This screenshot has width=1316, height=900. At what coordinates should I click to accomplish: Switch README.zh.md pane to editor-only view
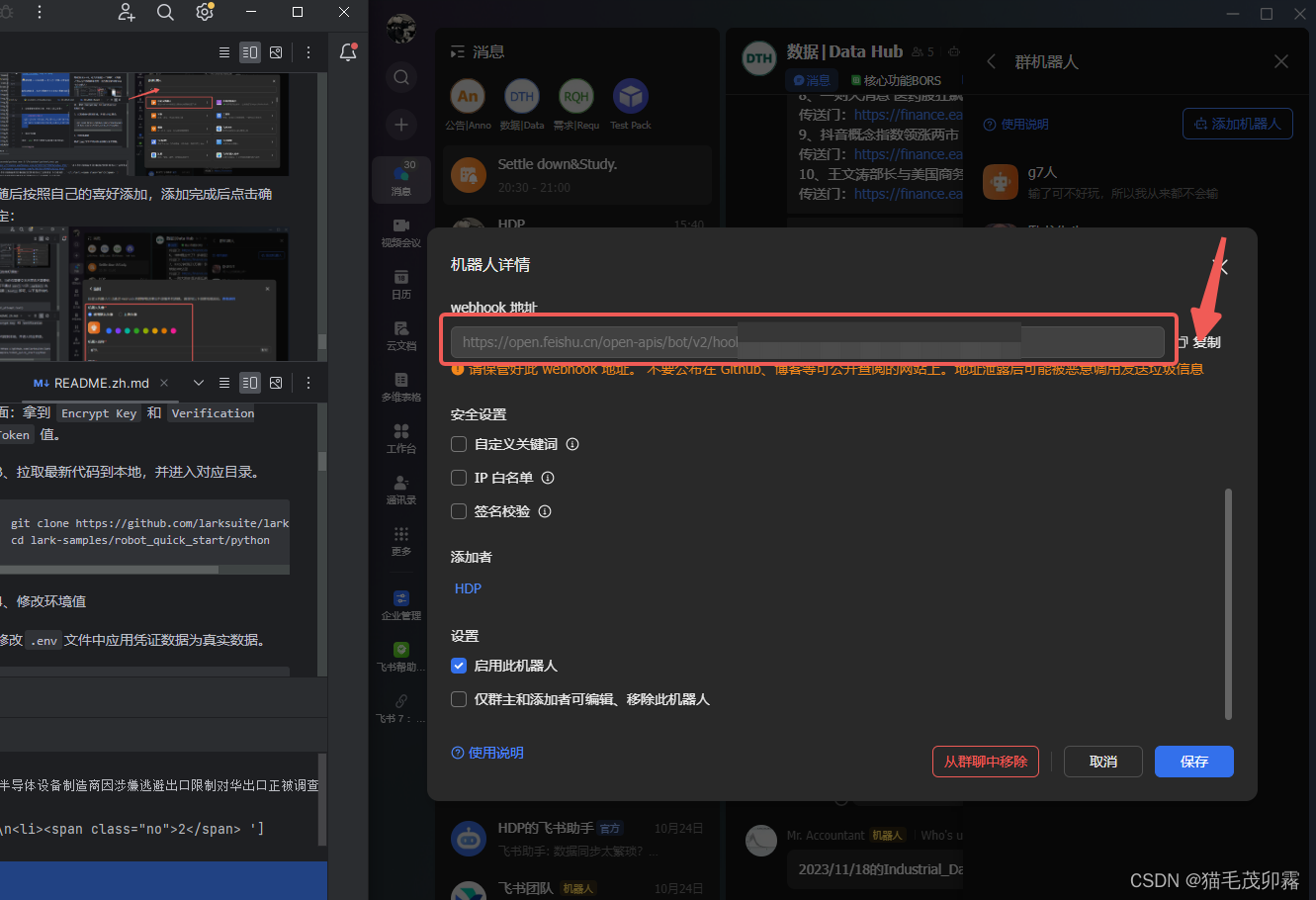(224, 383)
